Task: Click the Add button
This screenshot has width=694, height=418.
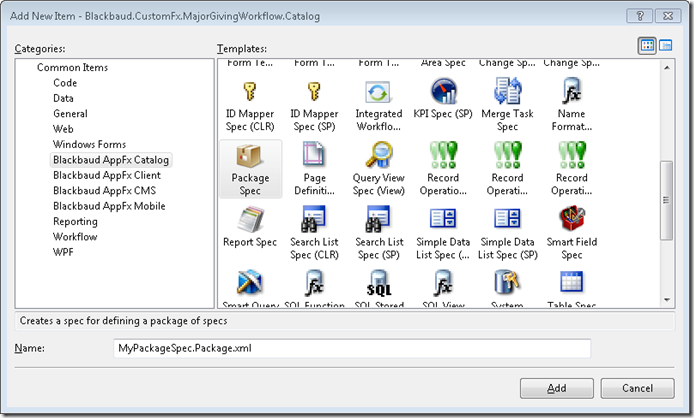Action: pyautogui.click(x=557, y=388)
